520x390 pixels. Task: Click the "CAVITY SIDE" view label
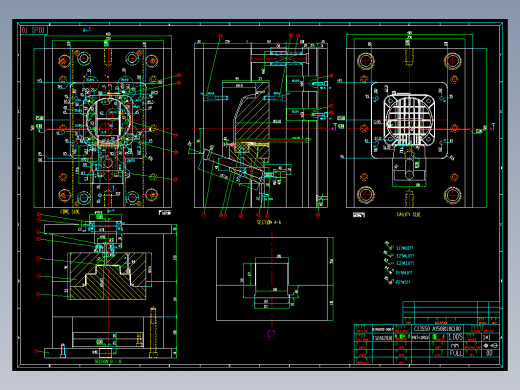point(408,214)
